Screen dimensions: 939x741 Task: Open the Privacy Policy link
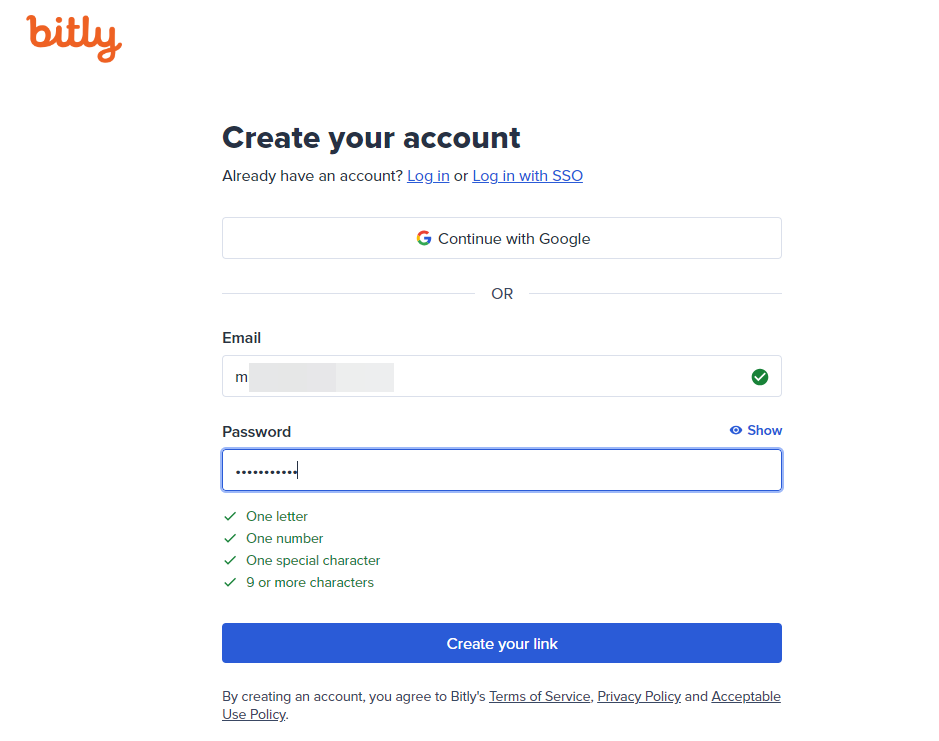point(639,697)
